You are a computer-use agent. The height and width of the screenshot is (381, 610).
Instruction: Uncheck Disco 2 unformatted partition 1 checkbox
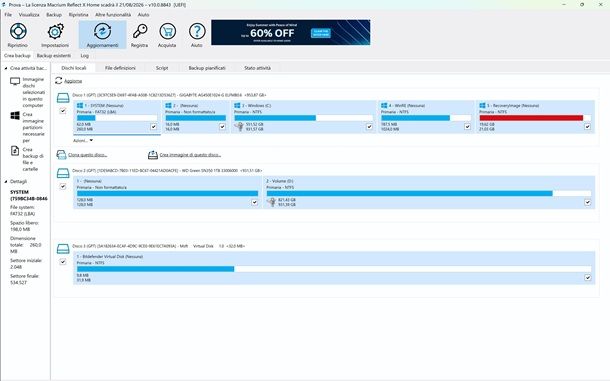click(x=254, y=202)
